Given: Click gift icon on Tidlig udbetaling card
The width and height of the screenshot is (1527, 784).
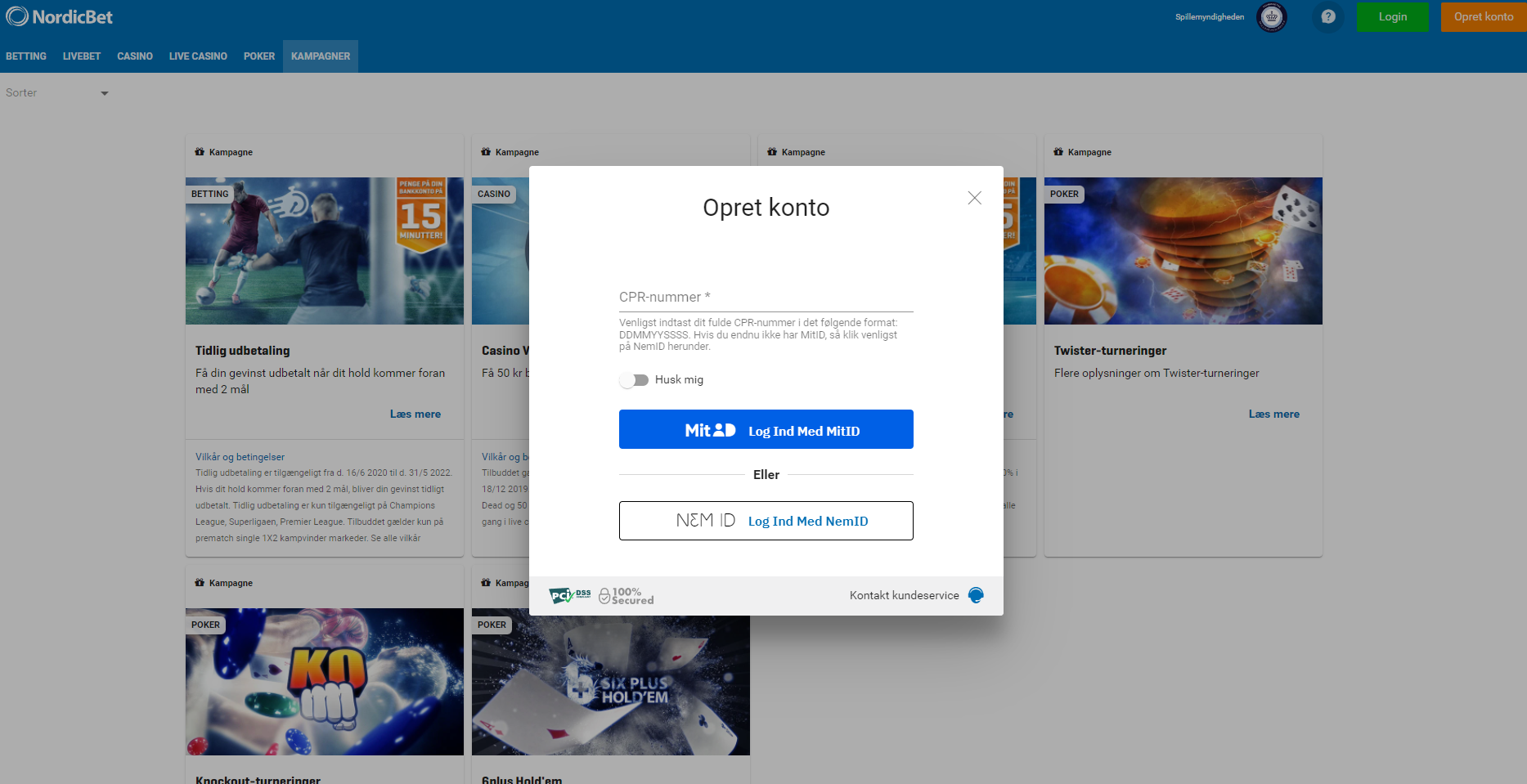Looking at the screenshot, I should coord(200,152).
